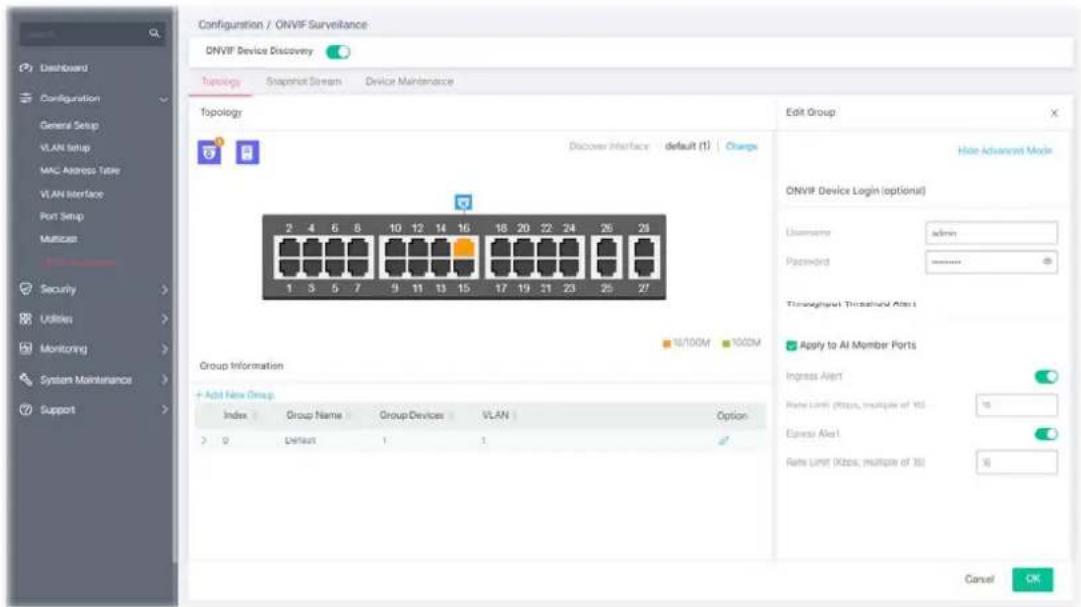Select port 24 on the switch diagram
1081x607 pixels.
(569, 248)
